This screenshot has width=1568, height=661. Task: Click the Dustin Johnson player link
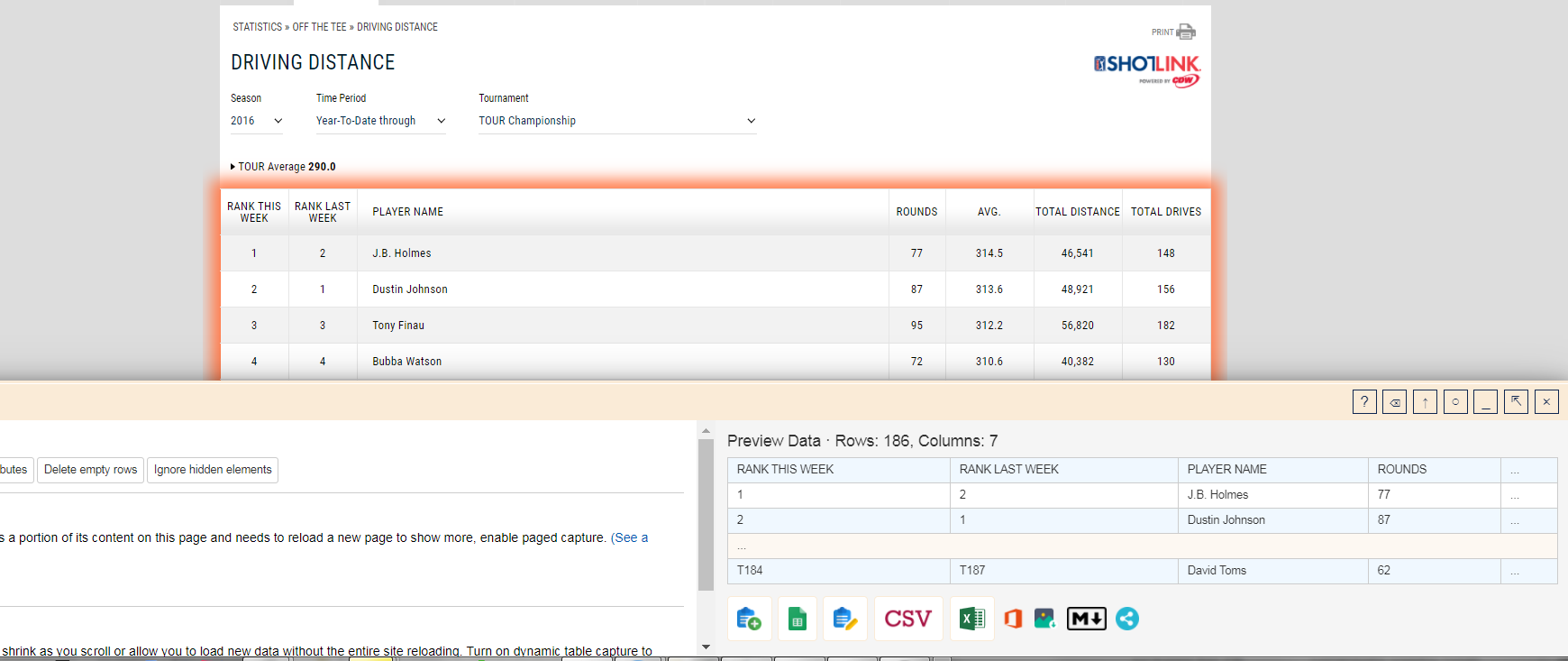(410, 289)
